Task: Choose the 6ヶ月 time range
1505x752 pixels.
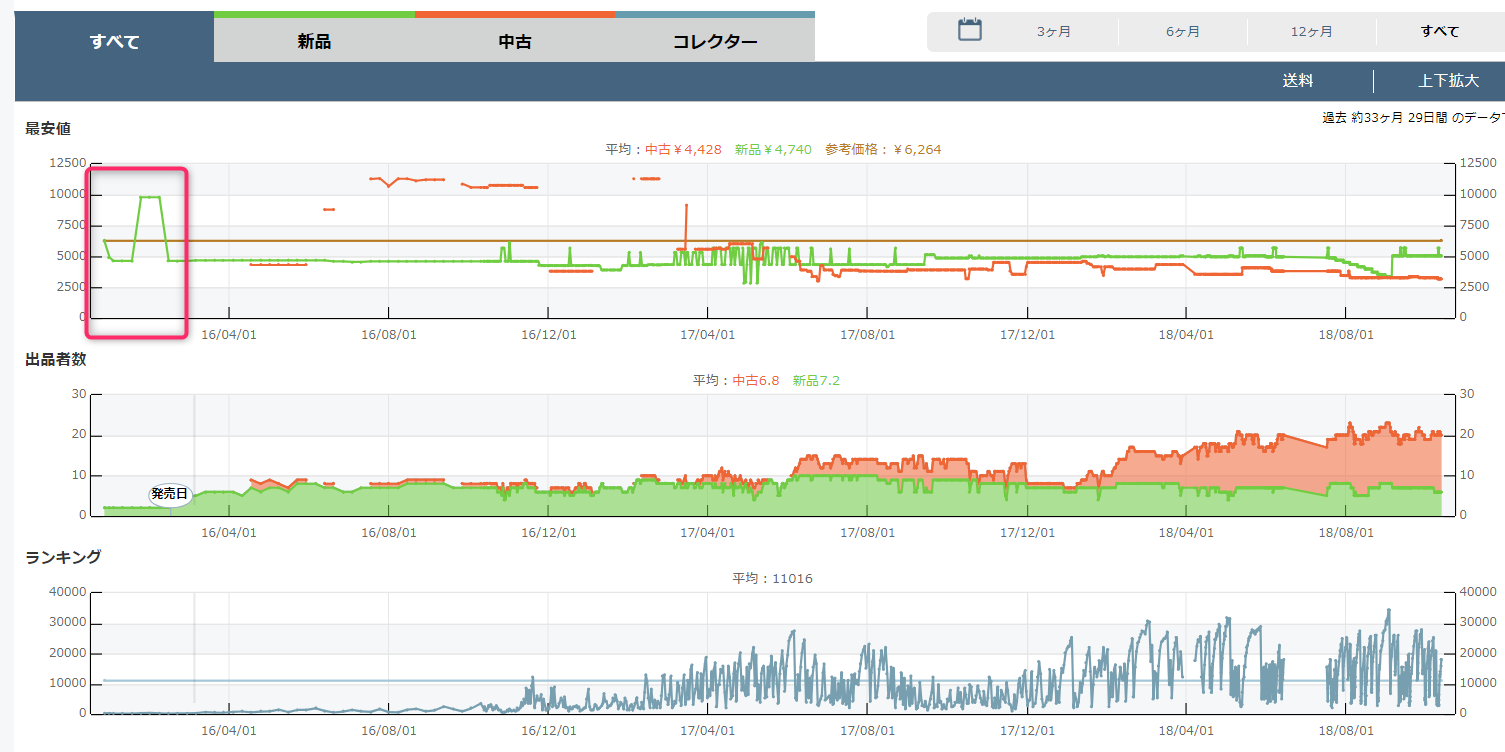Action: pos(1182,32)
